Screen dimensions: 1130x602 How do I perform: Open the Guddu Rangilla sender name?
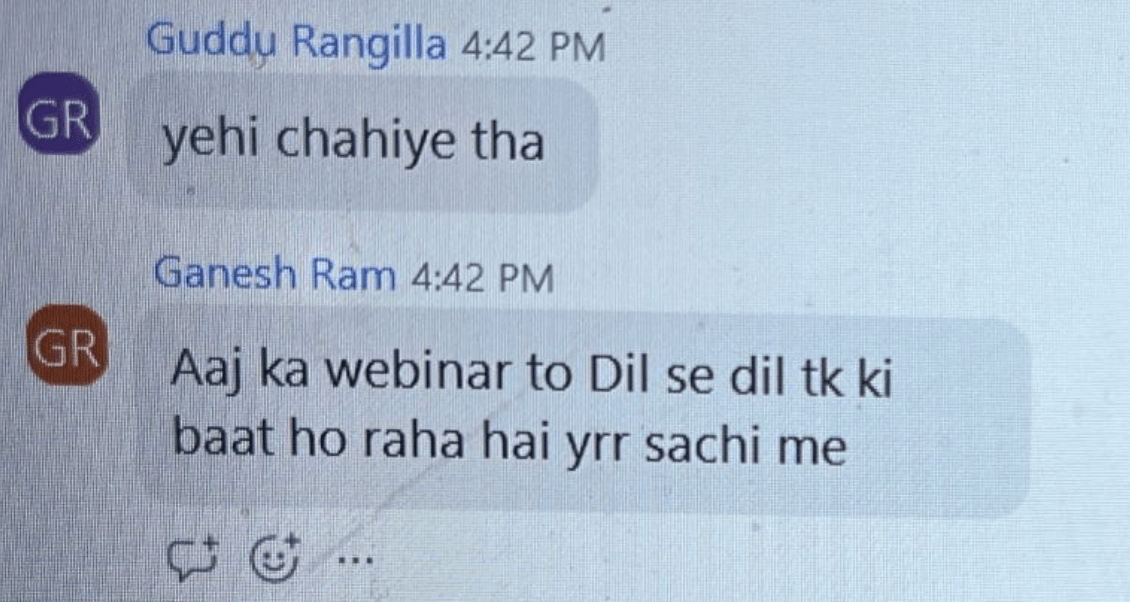tap(296, 42)
